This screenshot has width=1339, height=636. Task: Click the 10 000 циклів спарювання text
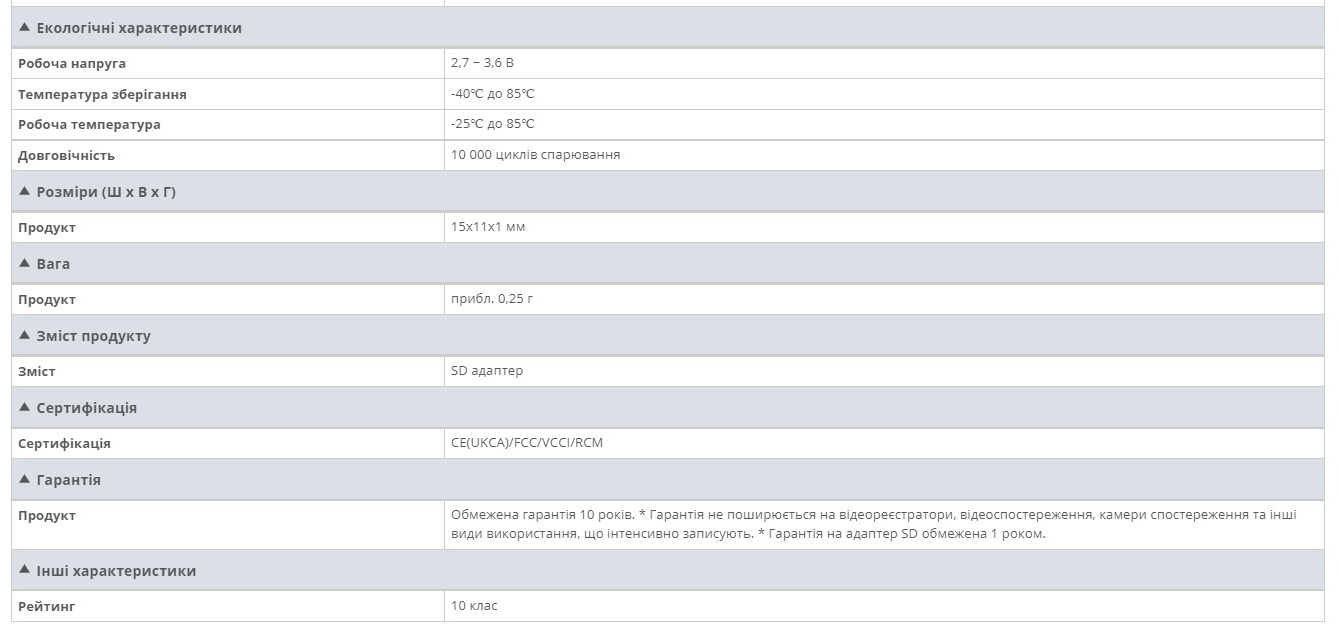pos(535,155)
